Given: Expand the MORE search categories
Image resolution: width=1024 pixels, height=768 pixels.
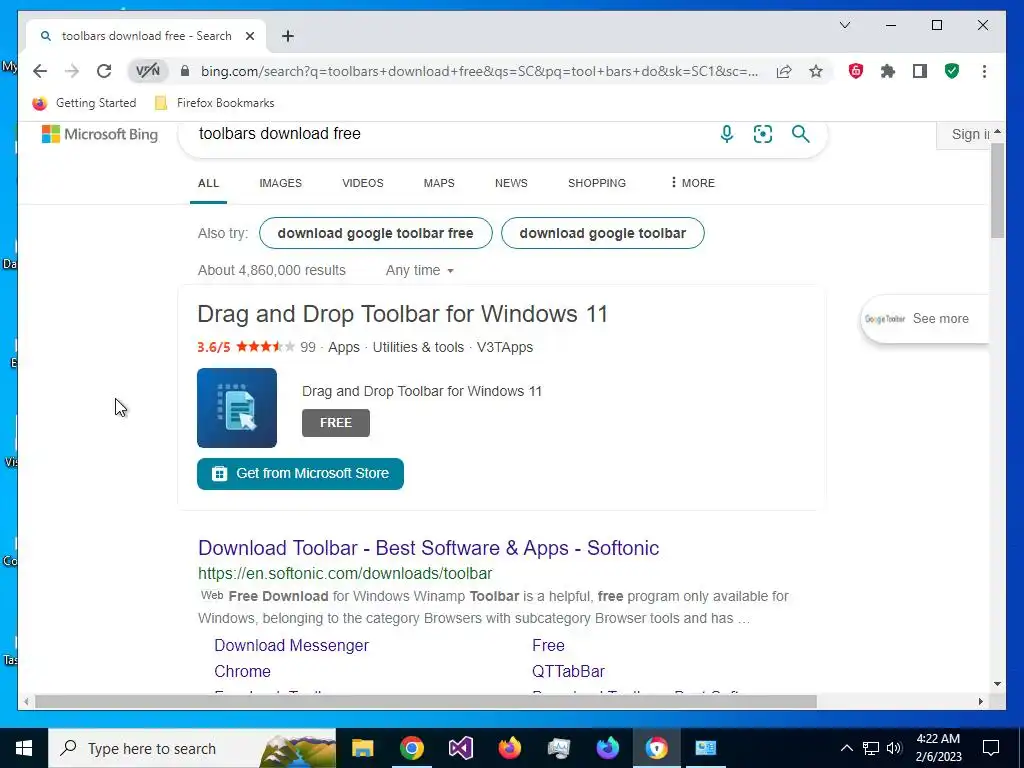Looking at the screenshot, I should pos(693,183).
